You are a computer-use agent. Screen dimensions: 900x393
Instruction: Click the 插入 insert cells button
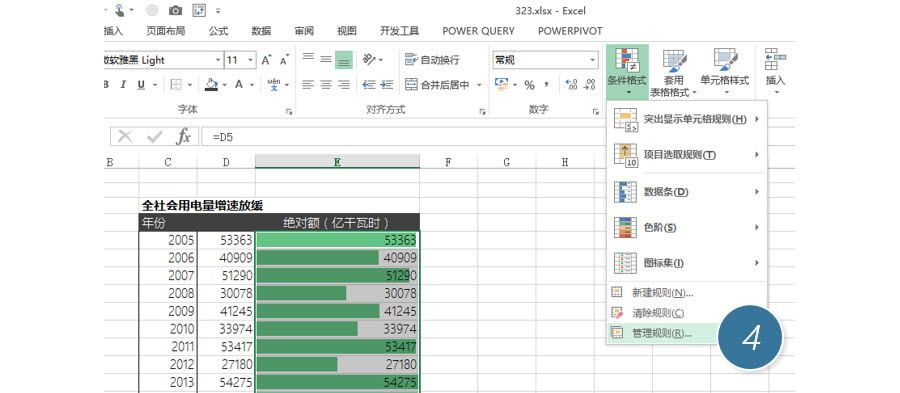point(775,72)
